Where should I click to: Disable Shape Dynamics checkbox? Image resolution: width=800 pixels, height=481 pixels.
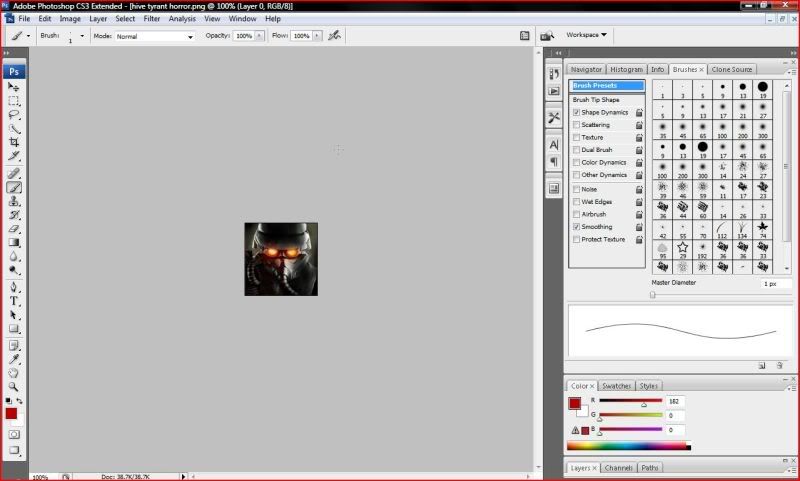coord(577,112)
